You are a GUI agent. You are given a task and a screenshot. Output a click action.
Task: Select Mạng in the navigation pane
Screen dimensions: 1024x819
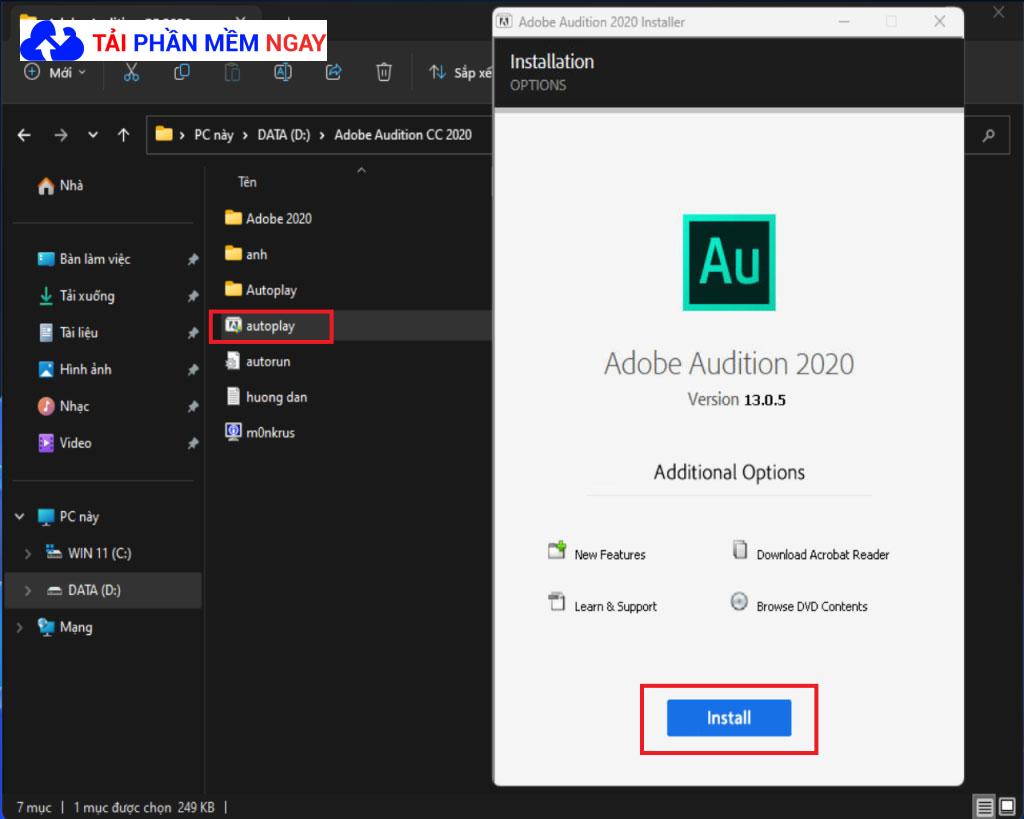coord(65,627)
